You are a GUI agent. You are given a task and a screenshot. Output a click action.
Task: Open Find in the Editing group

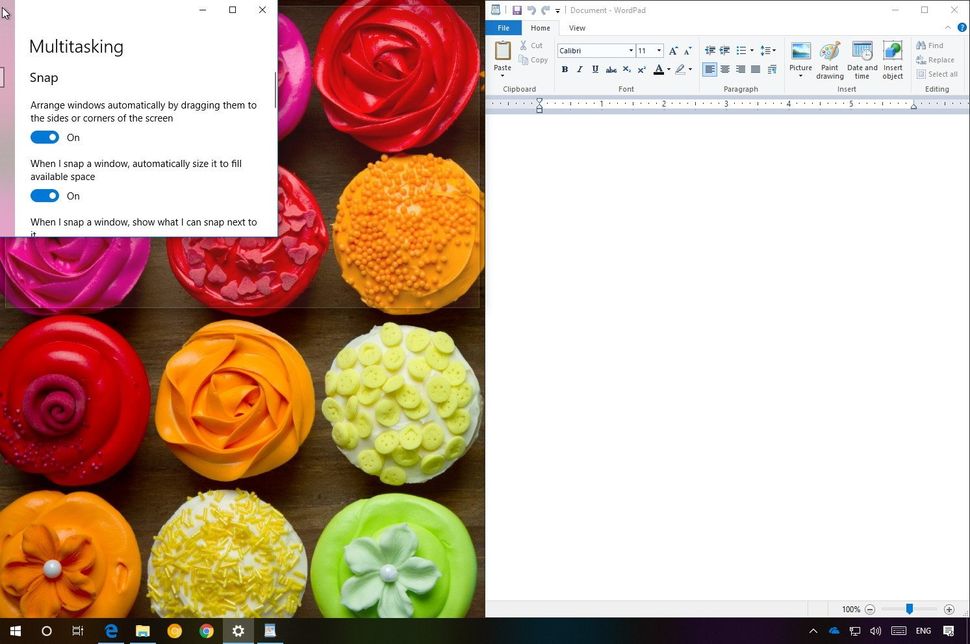pyautogui.click(x=931, y=45)
